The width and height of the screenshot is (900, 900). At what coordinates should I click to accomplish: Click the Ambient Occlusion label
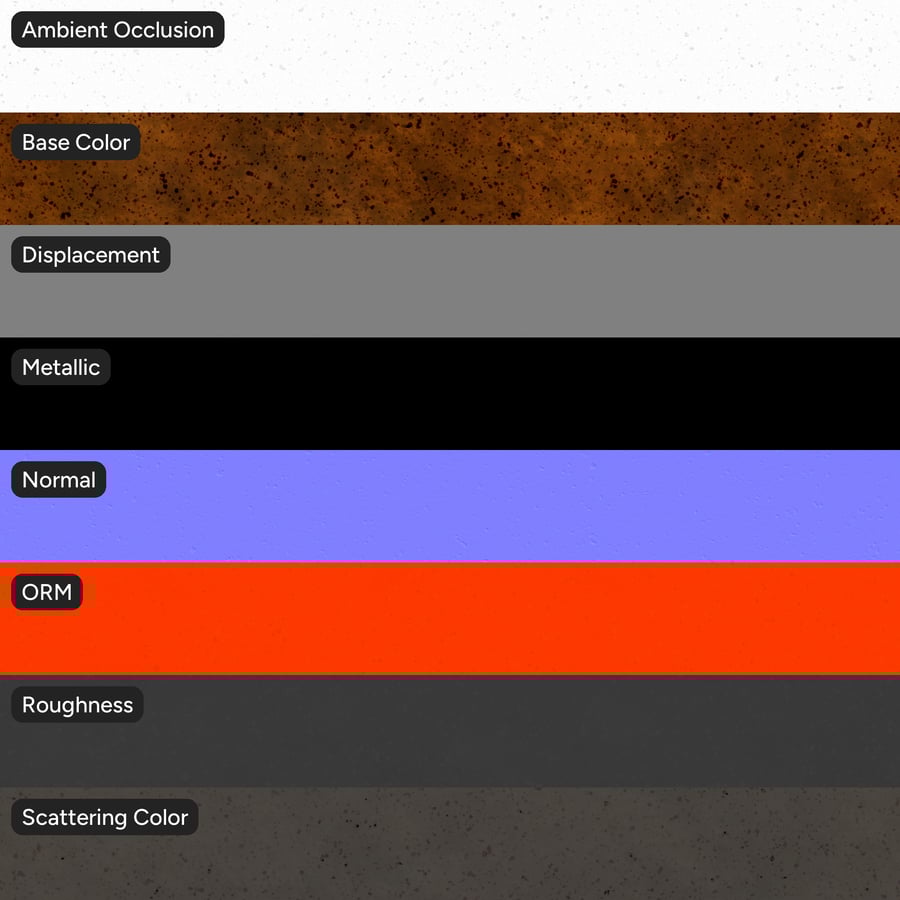click(x=118, y=29)
